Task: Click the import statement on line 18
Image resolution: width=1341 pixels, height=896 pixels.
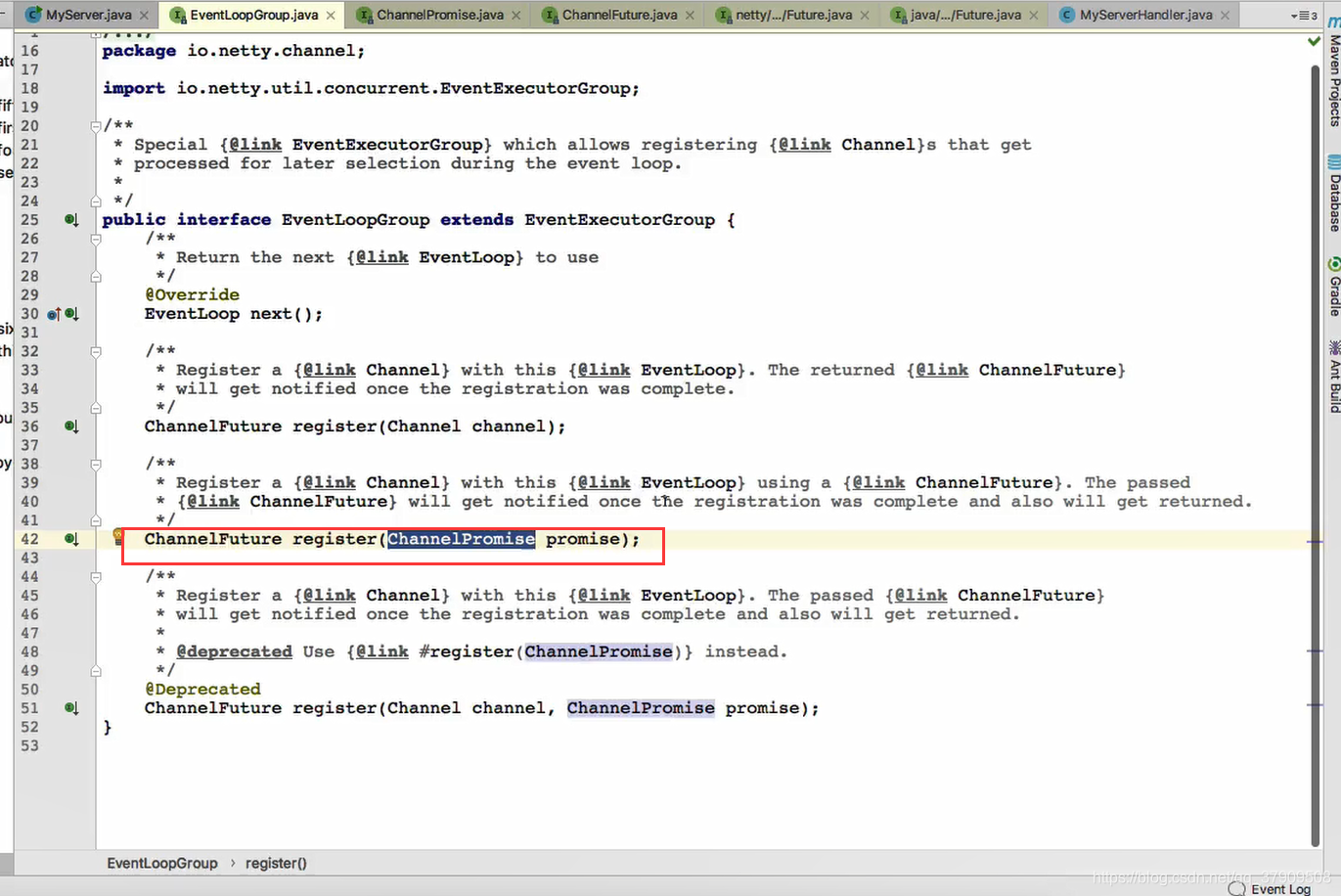Action: [371, 88]
